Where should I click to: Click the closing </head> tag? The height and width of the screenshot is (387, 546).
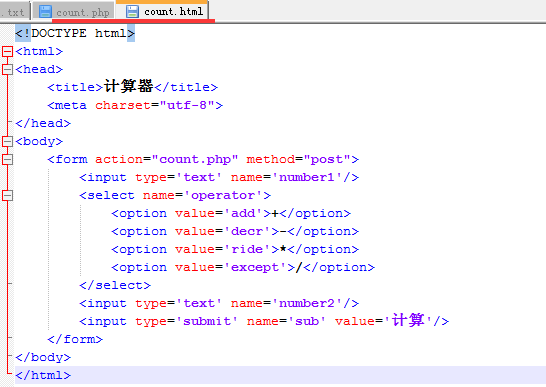point(43,123)
